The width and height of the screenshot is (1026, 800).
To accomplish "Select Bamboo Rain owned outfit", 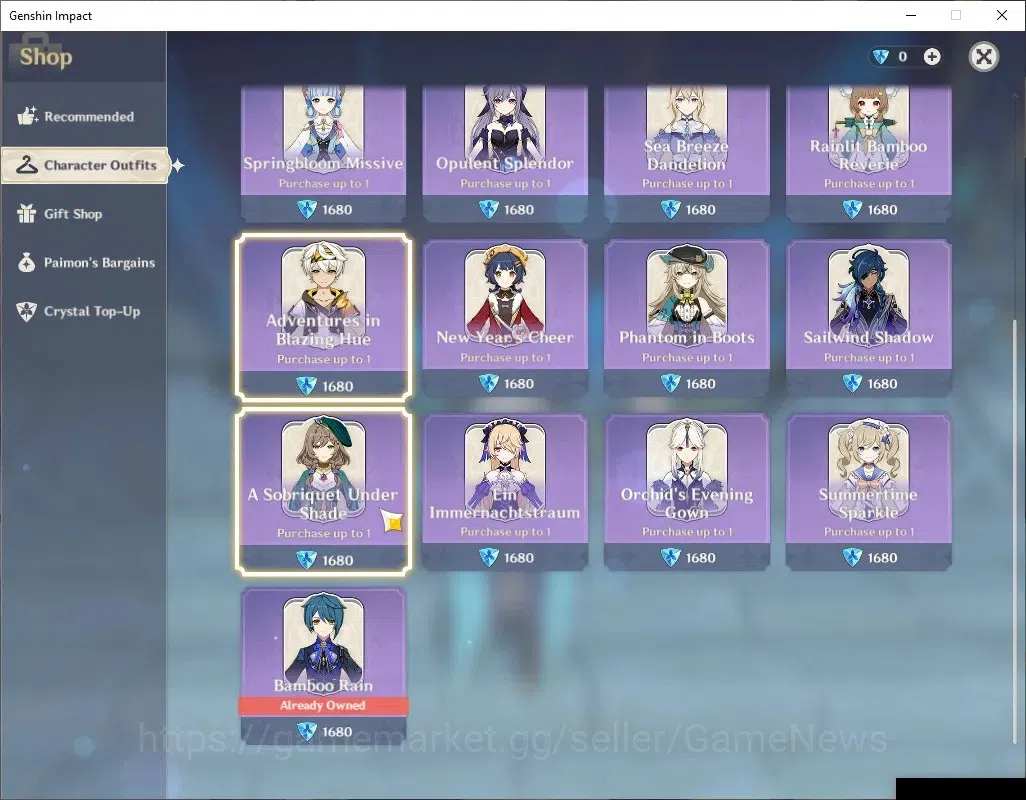I will point(323,666).
